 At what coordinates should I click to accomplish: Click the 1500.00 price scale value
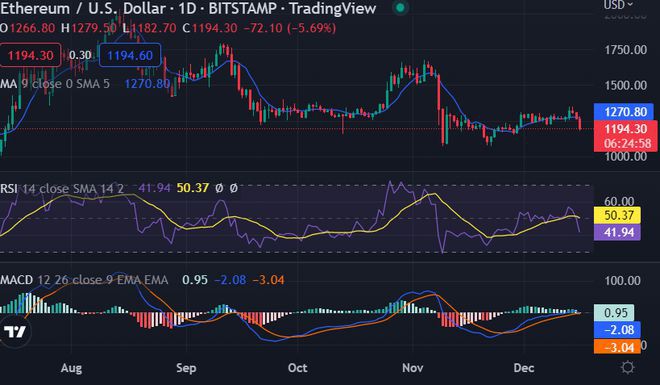tap(625, 85)
